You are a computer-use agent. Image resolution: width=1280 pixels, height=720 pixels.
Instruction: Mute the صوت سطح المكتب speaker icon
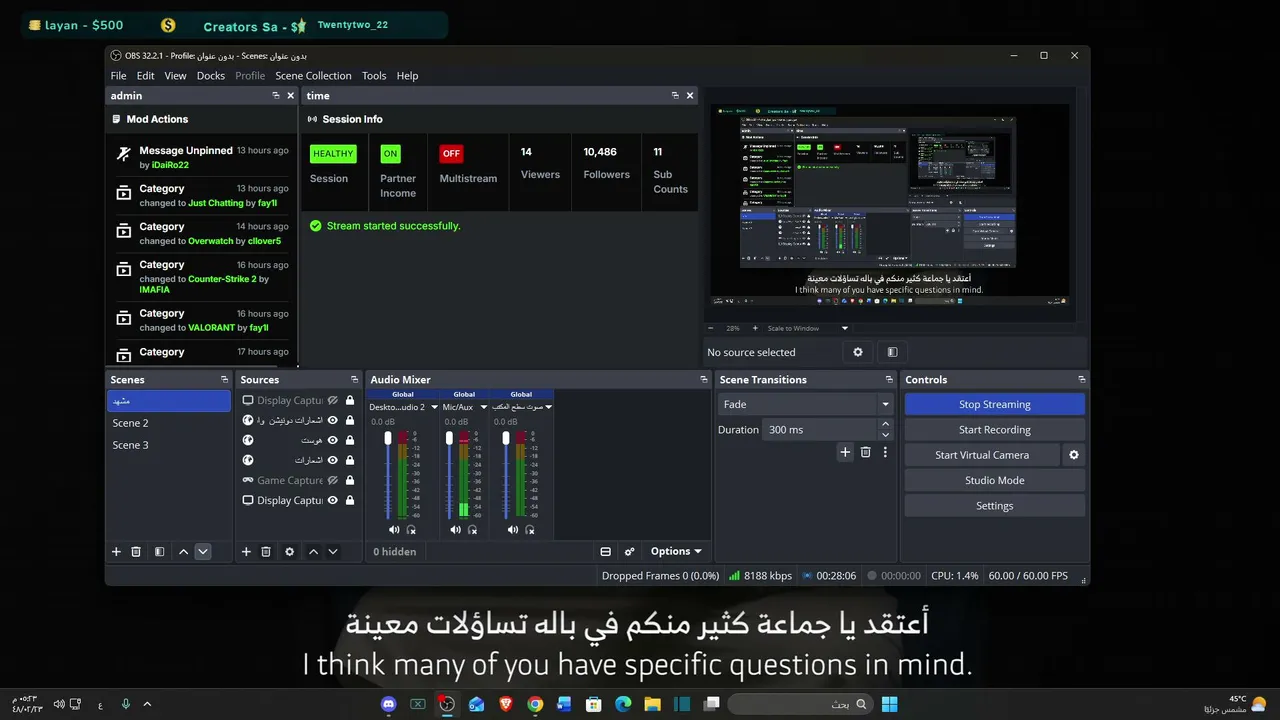[x=512, y=530]
